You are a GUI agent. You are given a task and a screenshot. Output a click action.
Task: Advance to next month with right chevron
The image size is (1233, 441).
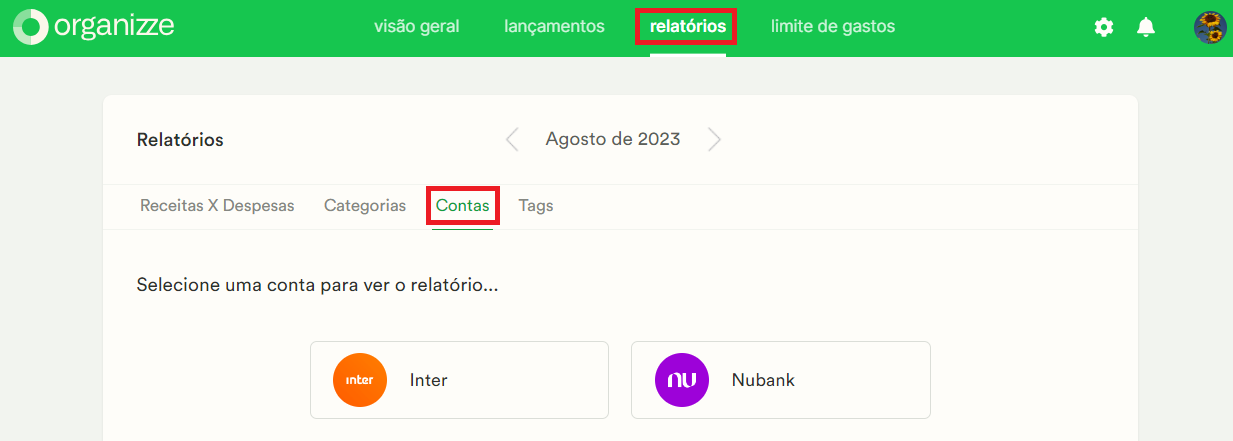714,139
